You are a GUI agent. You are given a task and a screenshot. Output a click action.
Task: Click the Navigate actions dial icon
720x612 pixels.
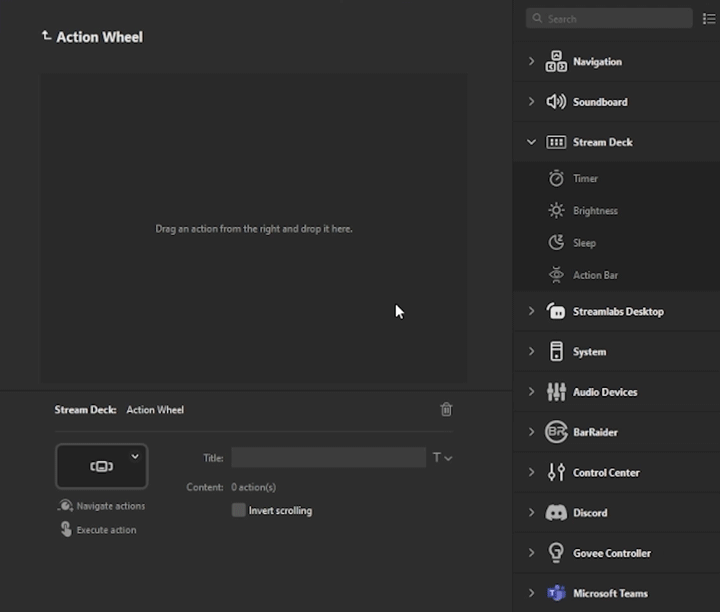coord(65,505)
